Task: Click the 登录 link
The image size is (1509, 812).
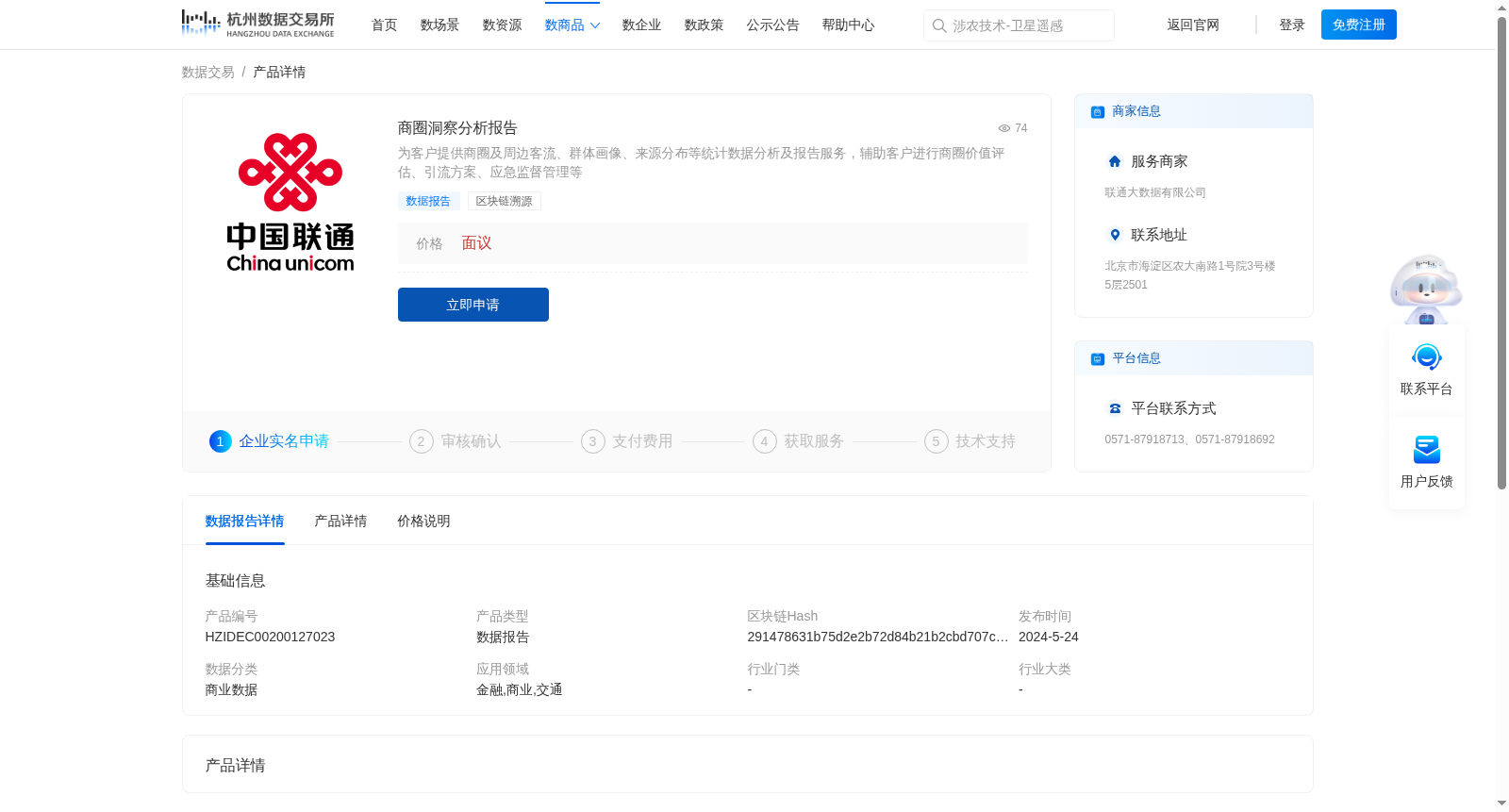Action: coord(1292,25)
